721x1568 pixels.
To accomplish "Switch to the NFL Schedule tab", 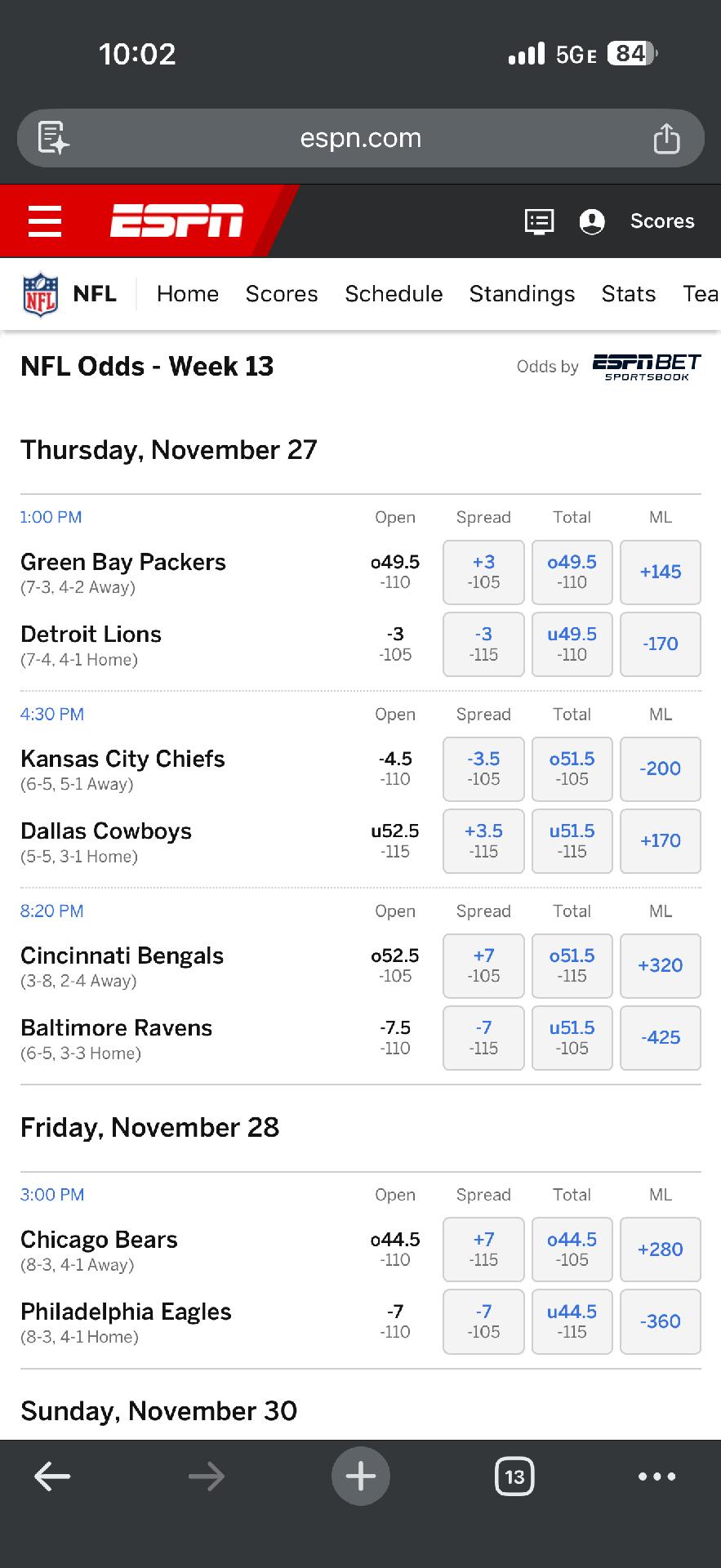I will [394, 294].
